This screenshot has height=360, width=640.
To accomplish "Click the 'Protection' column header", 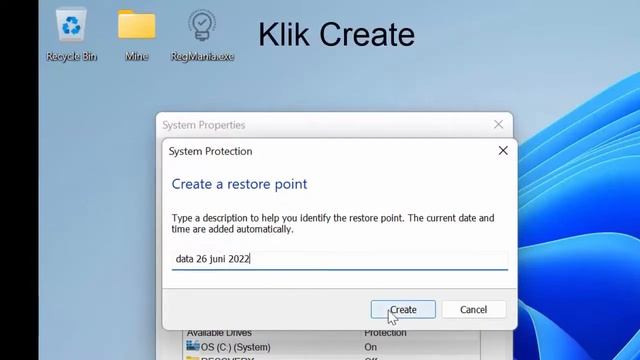I will (x=385, y=333).
